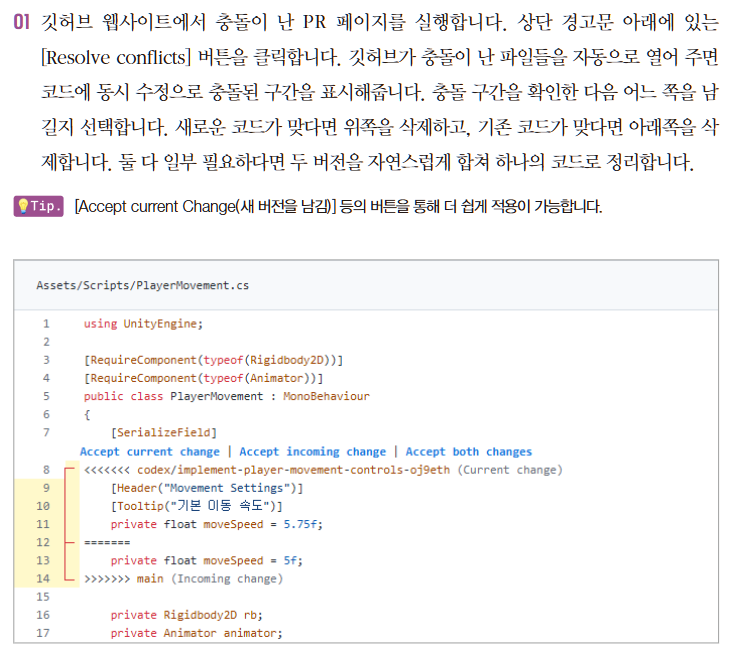Click the purple Tip. badge
729x651 pixels.
pos(39,206)
